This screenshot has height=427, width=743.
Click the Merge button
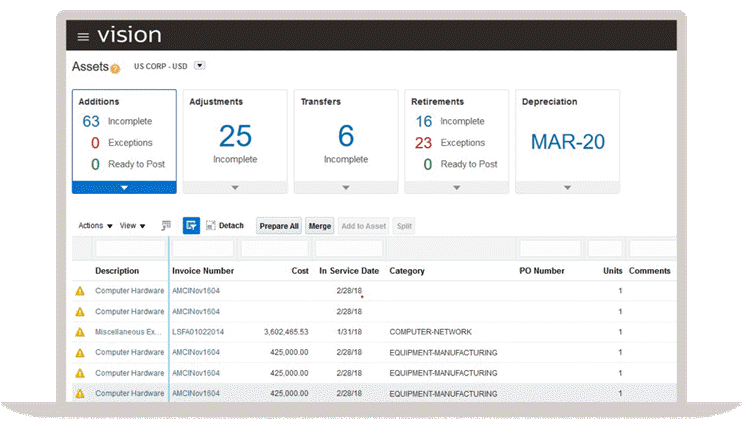[x=320, y=226]
